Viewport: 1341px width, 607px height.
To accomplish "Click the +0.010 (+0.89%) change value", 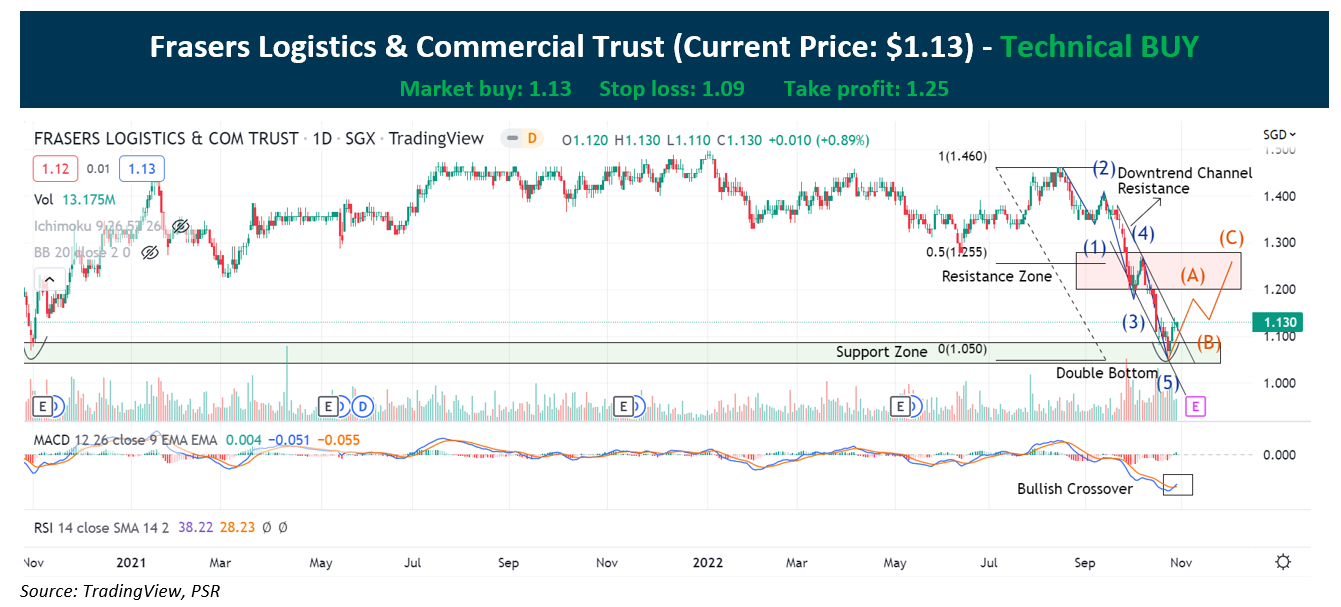I will [818, 140].
